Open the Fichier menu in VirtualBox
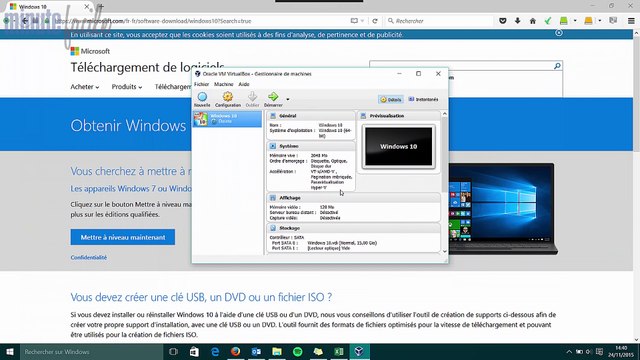640x360 pixels. (x=201, y=84)
